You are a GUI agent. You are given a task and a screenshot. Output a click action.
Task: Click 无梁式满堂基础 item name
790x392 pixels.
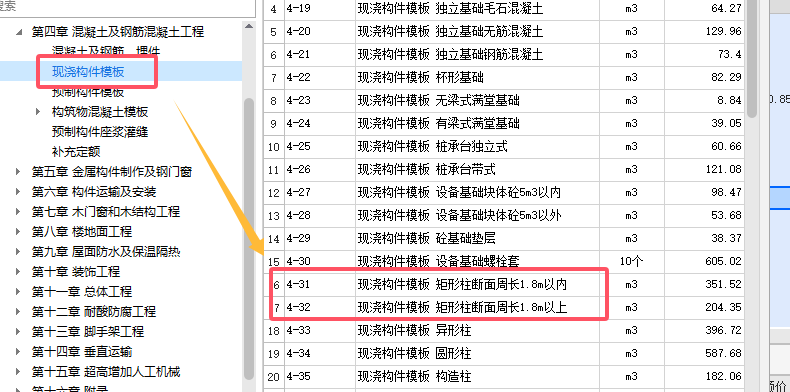[477, 101]
